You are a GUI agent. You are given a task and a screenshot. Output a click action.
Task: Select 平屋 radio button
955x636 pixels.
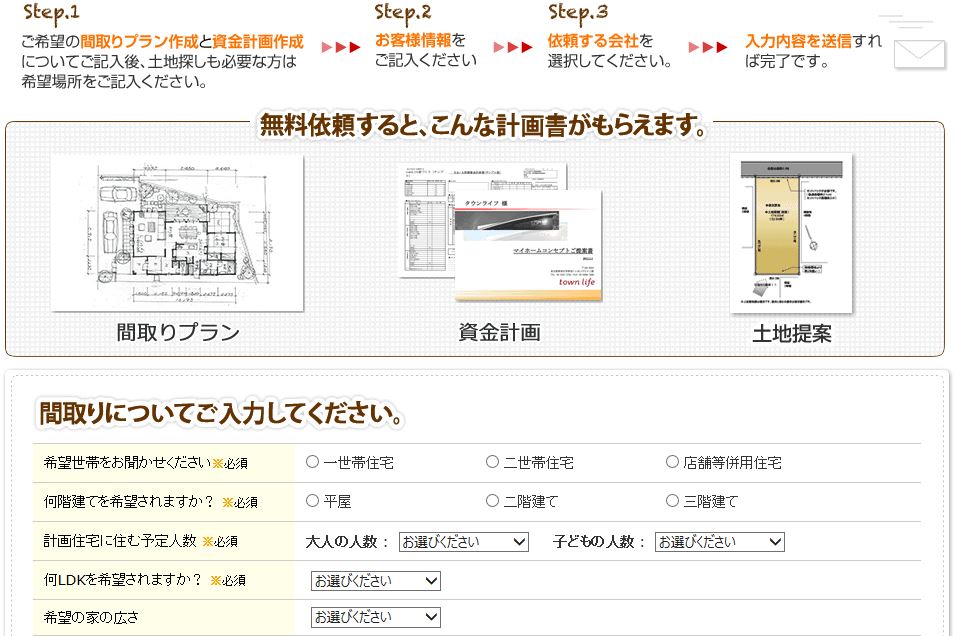coord(312,501)
